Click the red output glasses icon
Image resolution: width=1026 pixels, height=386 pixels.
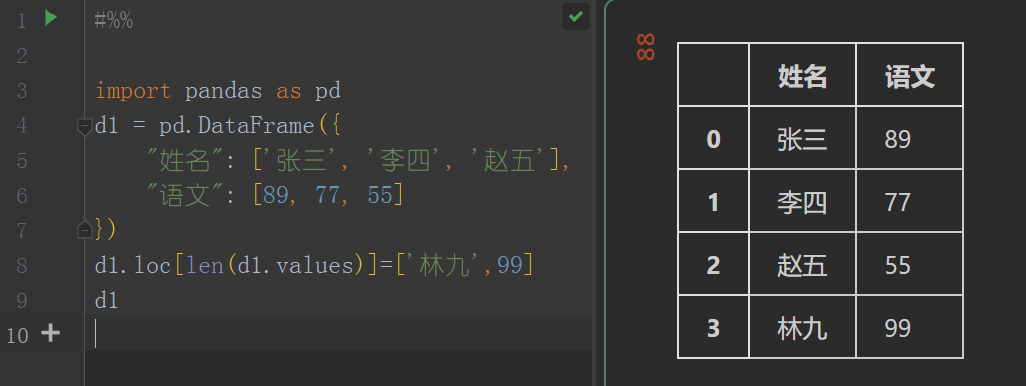tap(646, 47)
